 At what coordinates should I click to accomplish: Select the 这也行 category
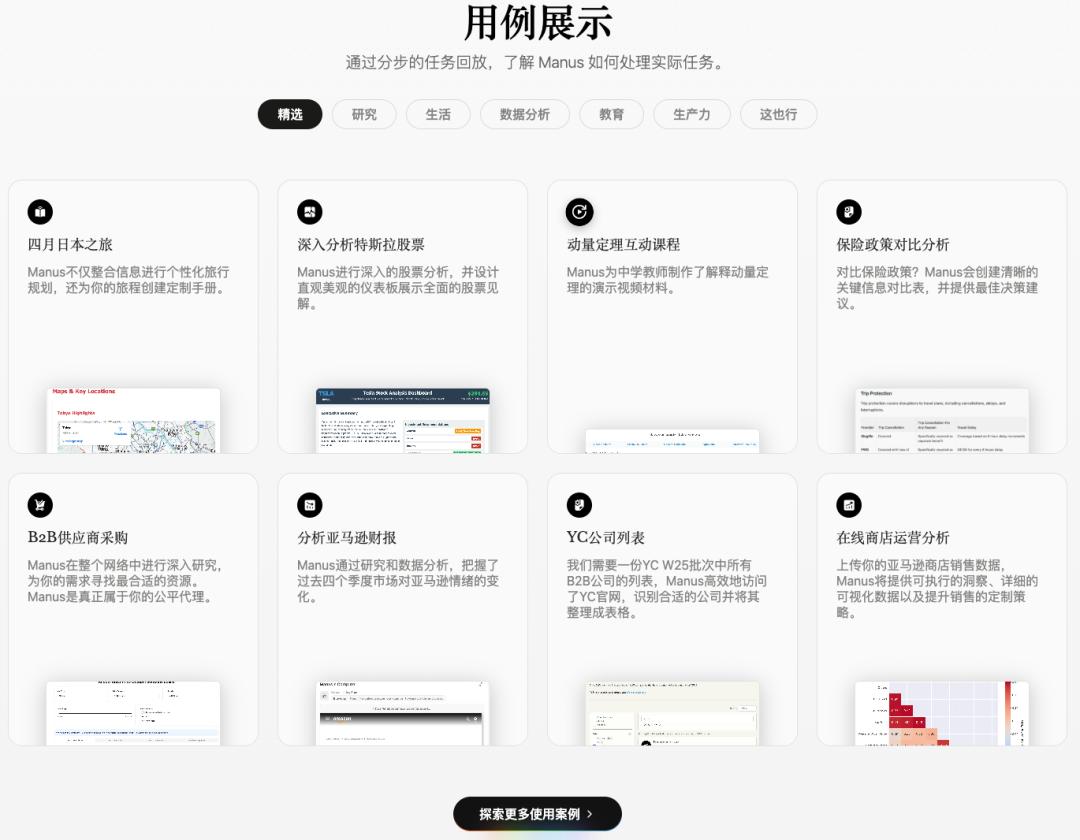pyautogui.click(x=778, y=114)
